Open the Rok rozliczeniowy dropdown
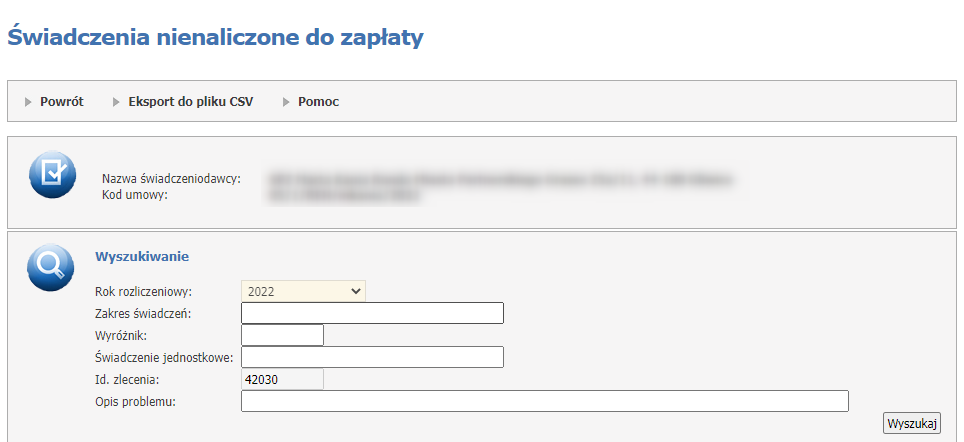Image resolution: width=964 pixels, height=442 pixels. (x=303, y=291)
